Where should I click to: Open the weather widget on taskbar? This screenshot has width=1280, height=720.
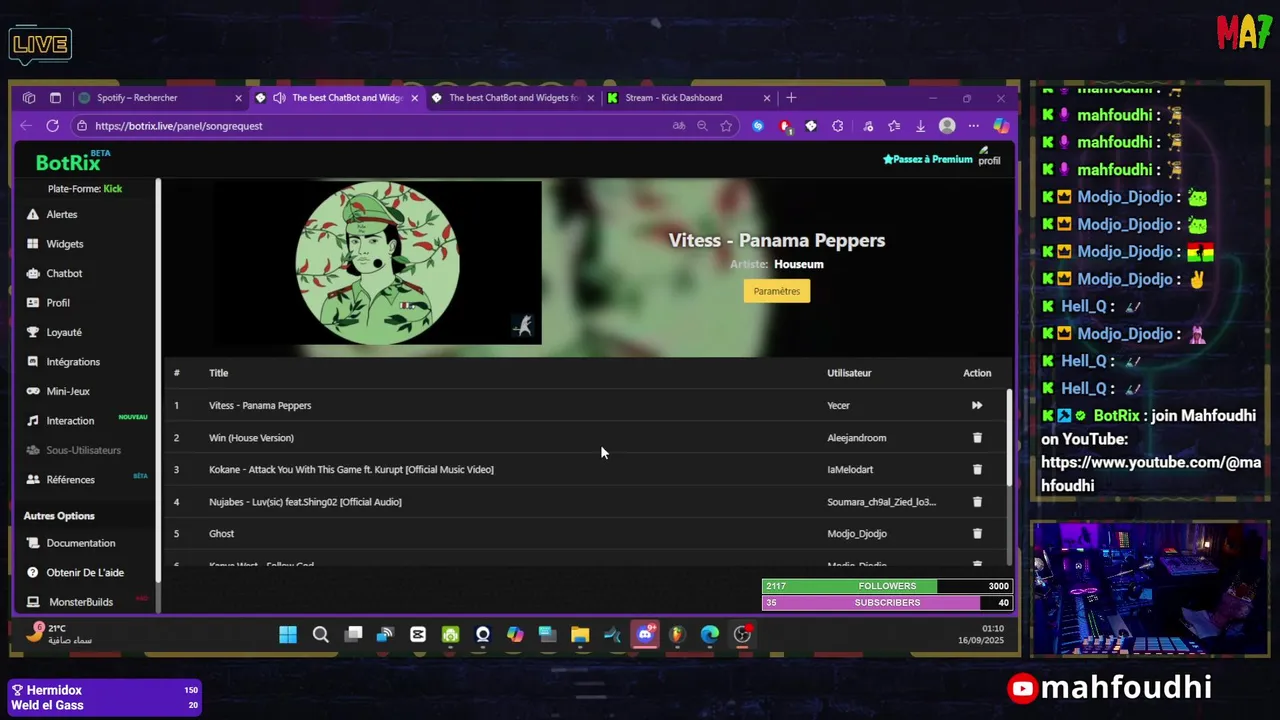[60, 634]
